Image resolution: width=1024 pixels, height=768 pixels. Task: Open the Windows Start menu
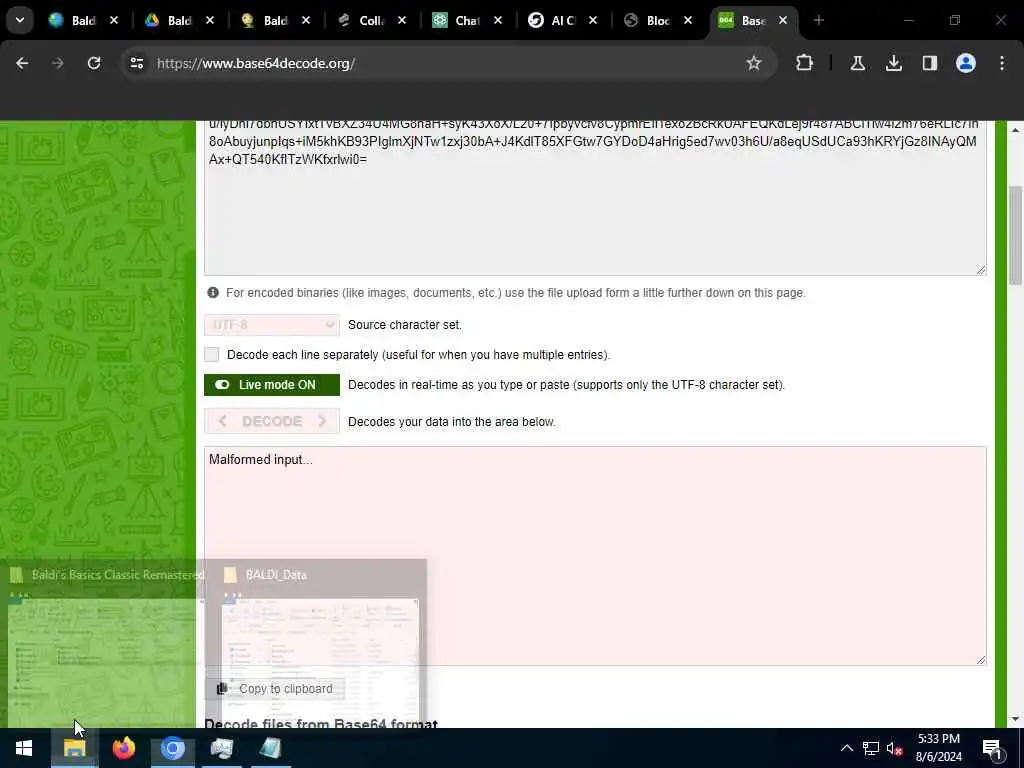[24, 748]
